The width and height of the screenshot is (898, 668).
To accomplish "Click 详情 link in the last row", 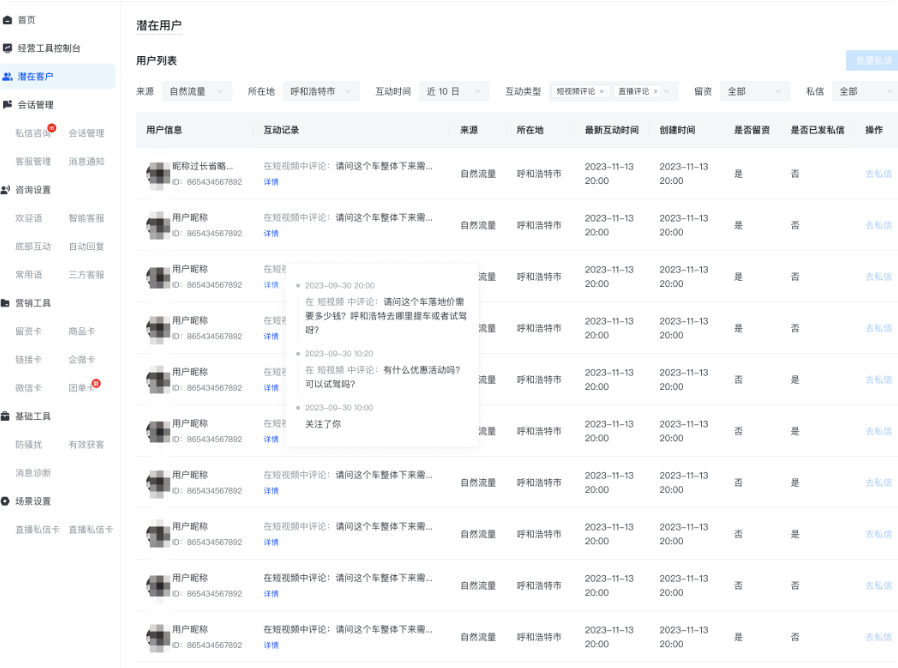I will coord(271,645).
